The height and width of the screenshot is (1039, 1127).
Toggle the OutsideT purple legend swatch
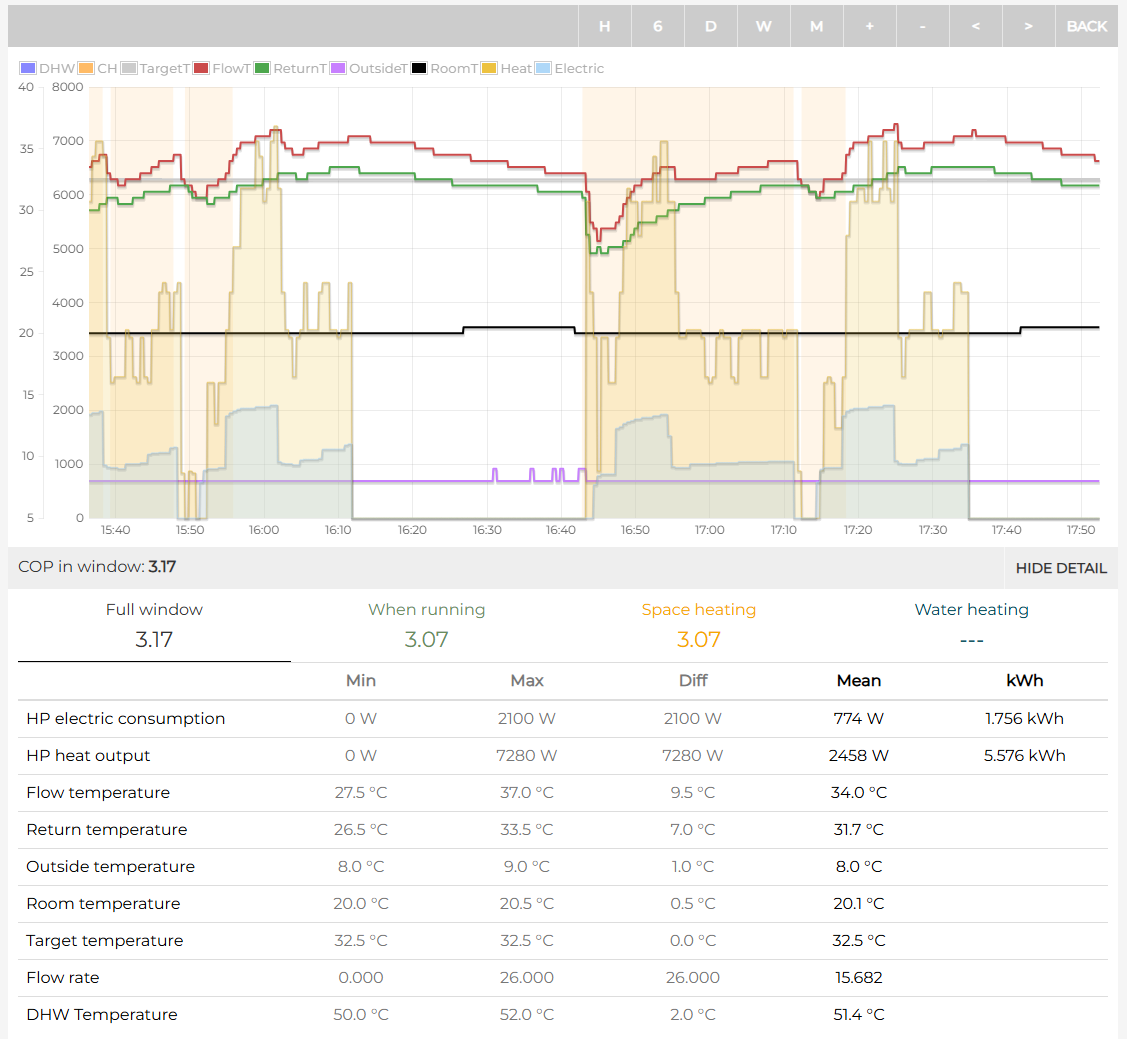pos(338,69)
